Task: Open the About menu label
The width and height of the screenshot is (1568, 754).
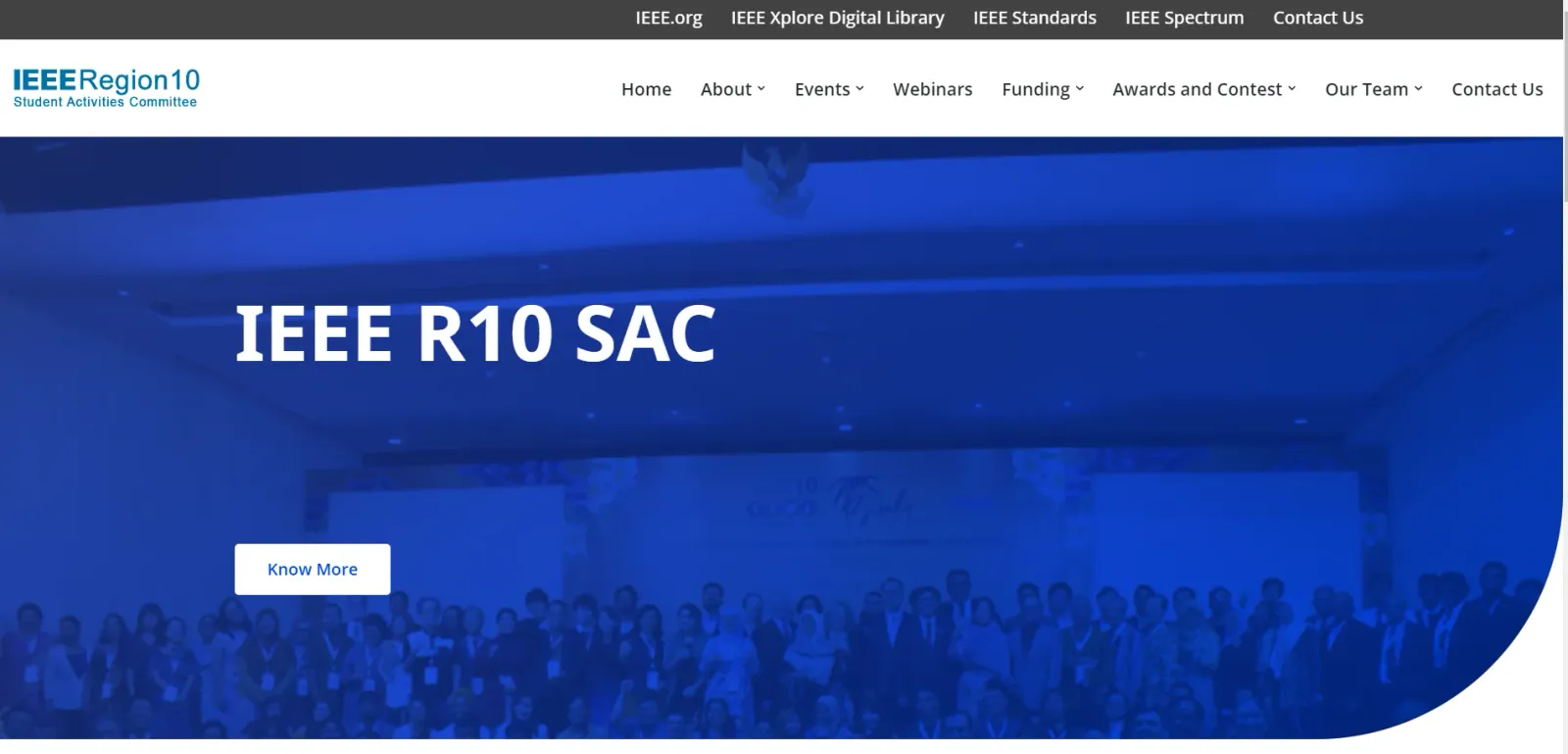Action: coord(726,89)
